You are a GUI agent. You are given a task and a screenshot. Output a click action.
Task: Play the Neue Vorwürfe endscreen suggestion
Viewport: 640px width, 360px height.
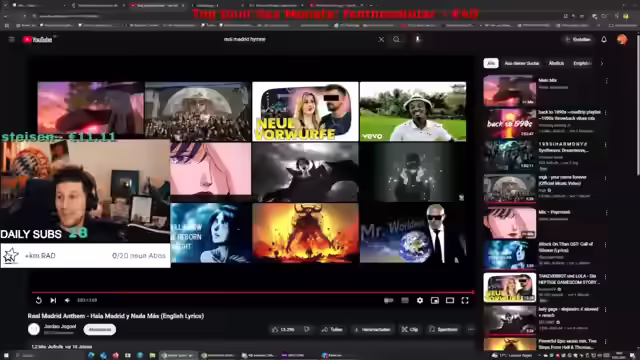[x=305, y=111]
